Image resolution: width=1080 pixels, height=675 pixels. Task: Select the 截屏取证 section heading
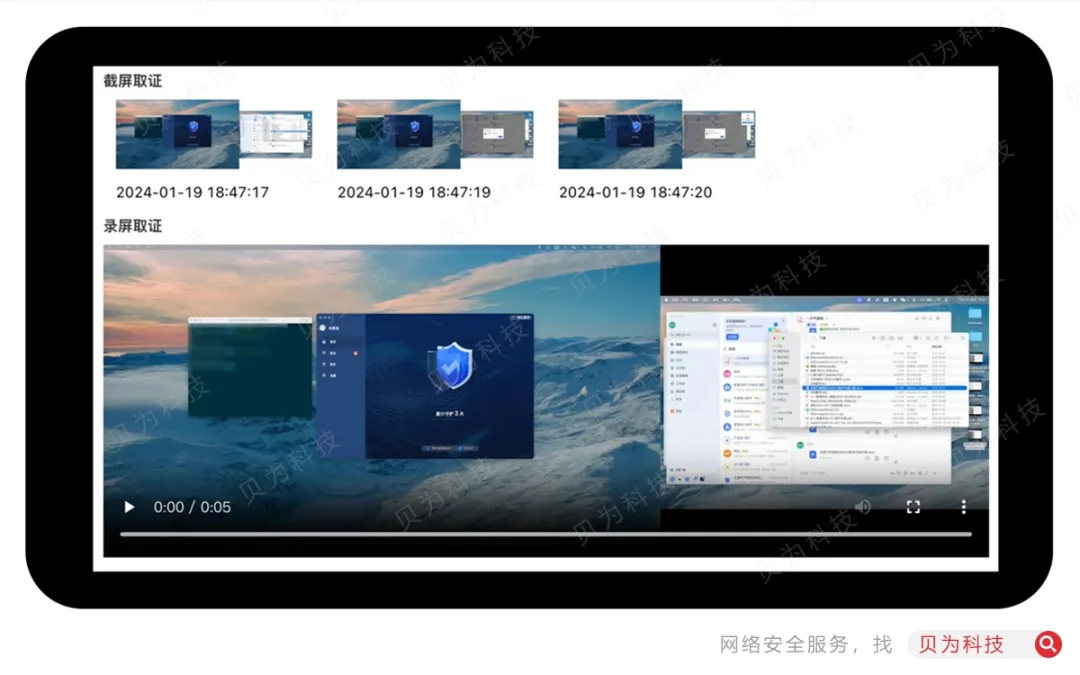click(x=132, y=81)
